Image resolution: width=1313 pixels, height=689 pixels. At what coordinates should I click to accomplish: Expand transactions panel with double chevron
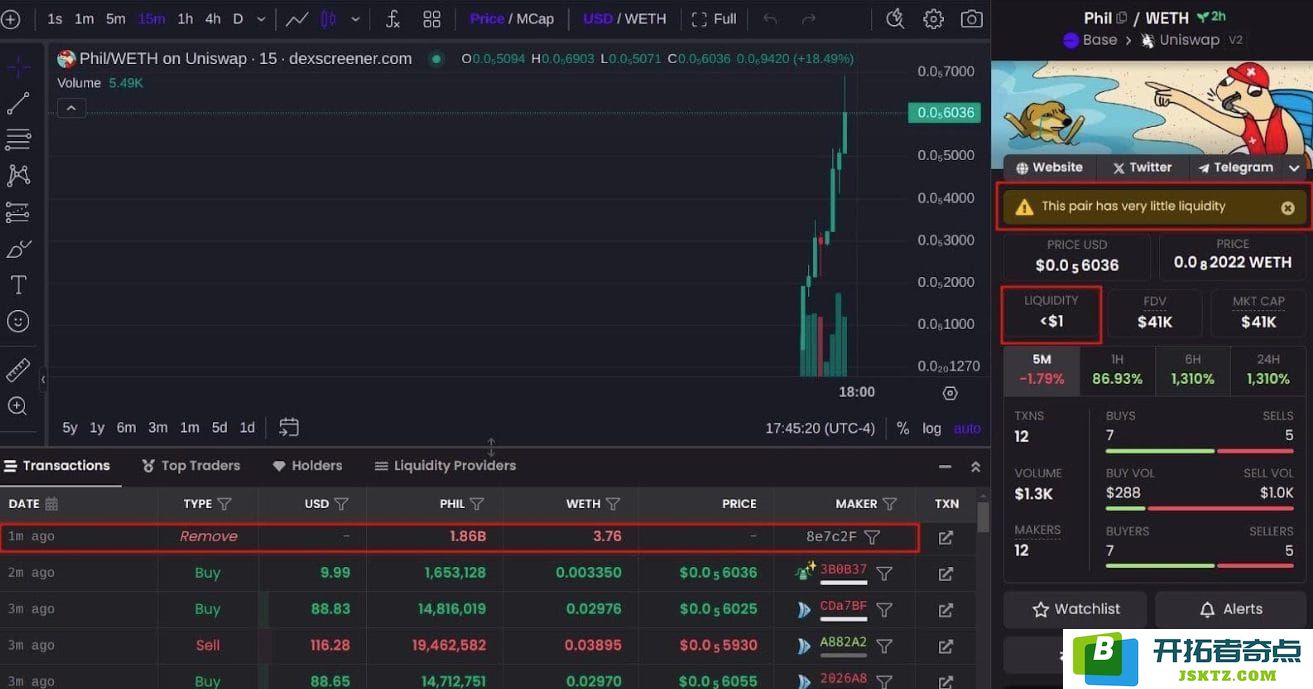(976, 467)
